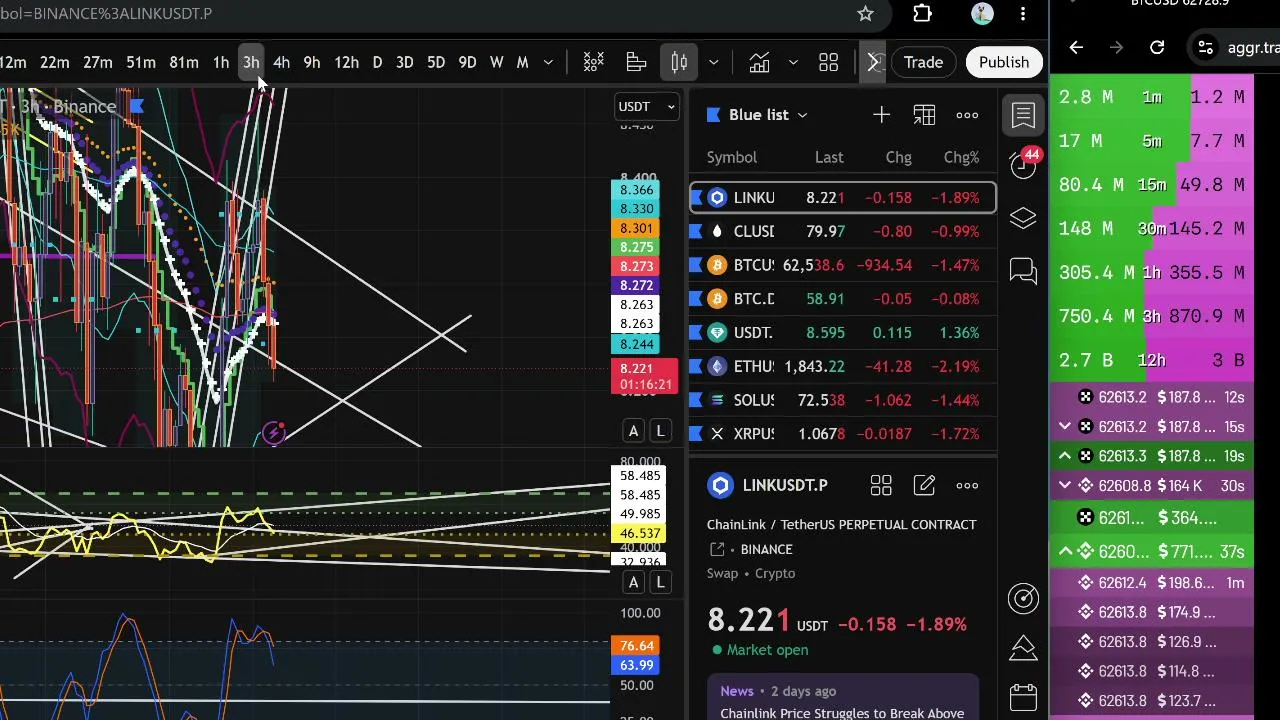Screen dimensions: 1280x720
Task: Open the bar-style selector with crossed candles
Action: pyautogui.click(x=594, y=63)
